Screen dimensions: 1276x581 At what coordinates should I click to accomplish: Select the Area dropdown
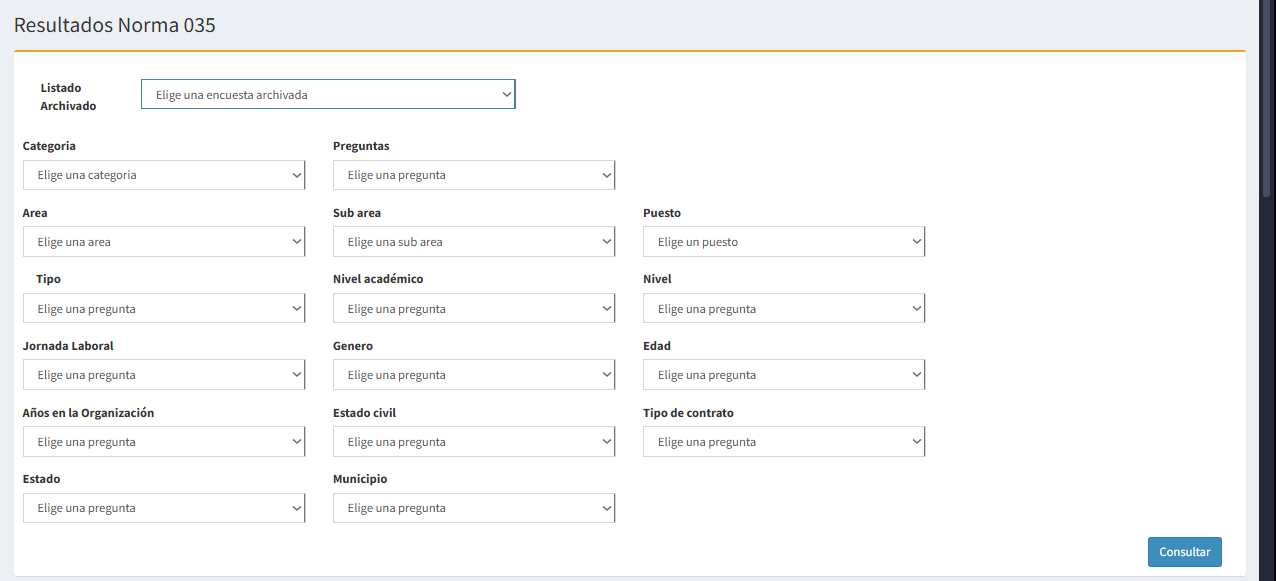164,242
